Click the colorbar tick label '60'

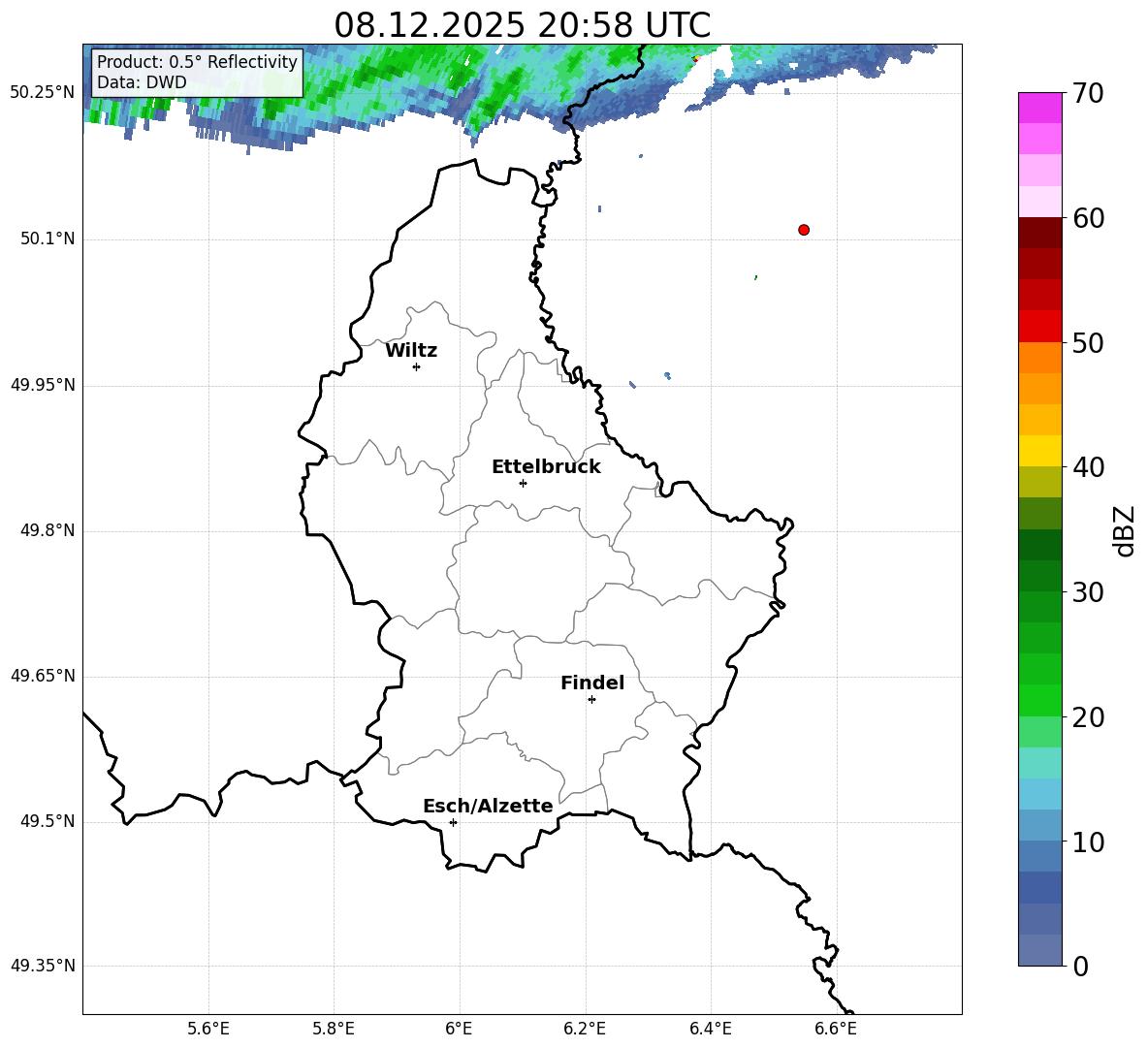pos(1088,218)
